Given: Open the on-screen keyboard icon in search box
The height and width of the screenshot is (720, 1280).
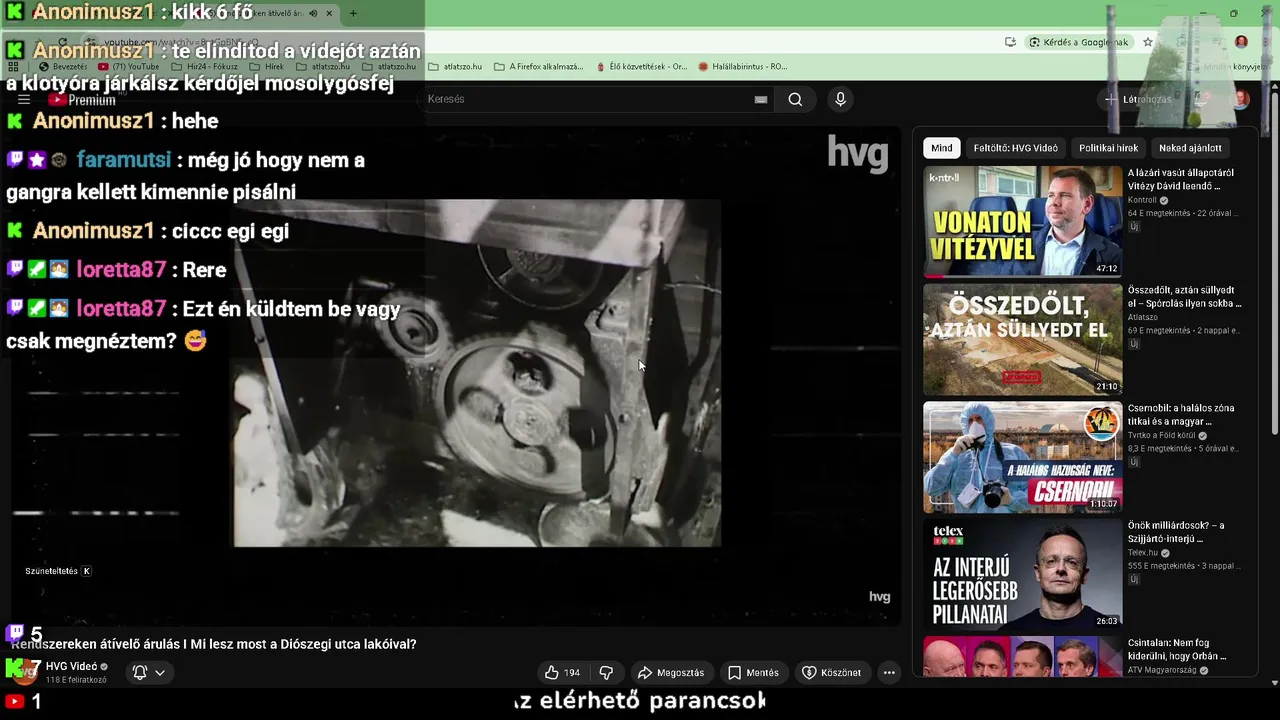Looking at the screenshot, I should [761, 99].
